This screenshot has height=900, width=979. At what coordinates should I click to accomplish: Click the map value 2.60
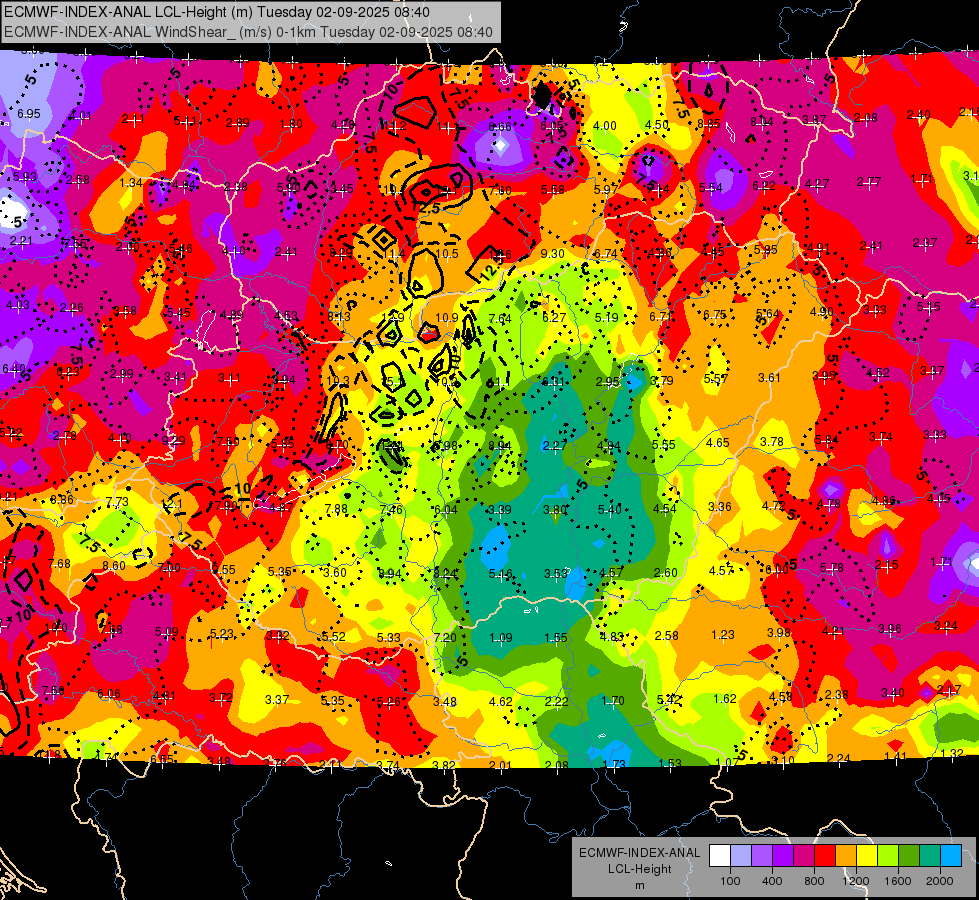click(666, 572)
